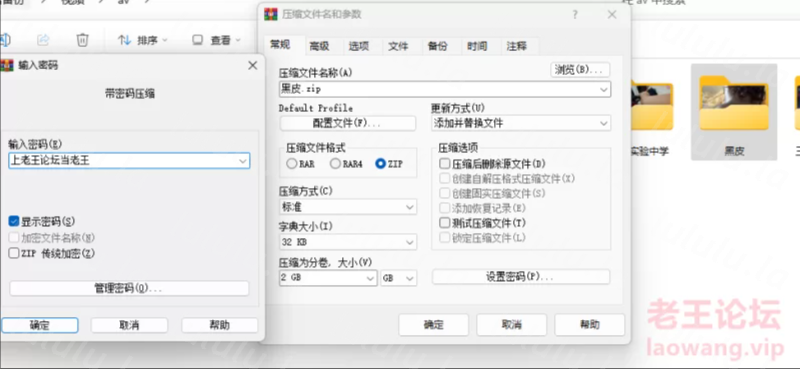This screenshot has height=369, width=800.
Task: Click the WinRAR icon in 压缩文件名和参数 title bar
Action: (x=270, y=14)
